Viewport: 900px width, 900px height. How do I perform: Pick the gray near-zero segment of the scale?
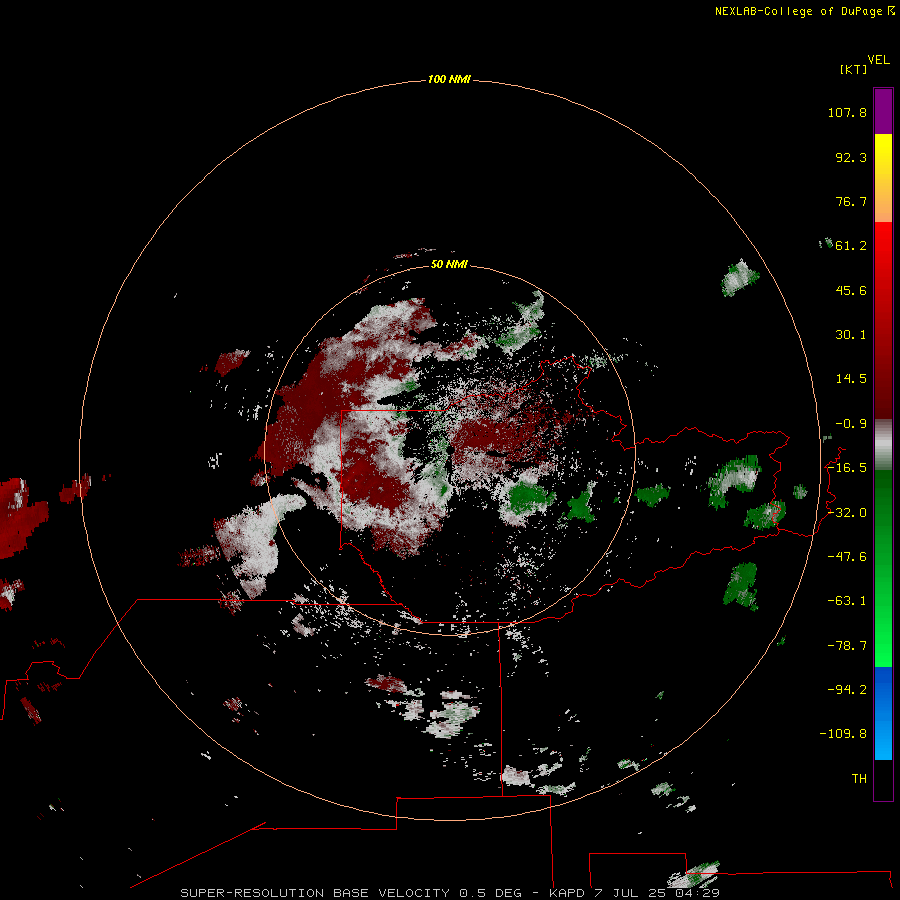click(883, 445)
